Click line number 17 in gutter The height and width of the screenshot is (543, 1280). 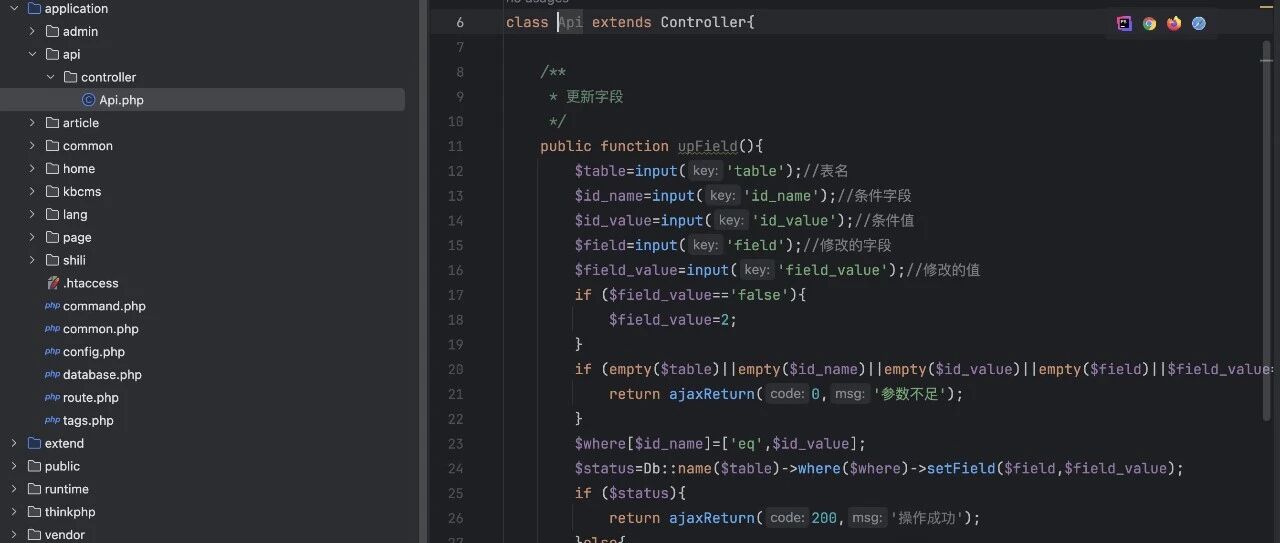point(455,295)
